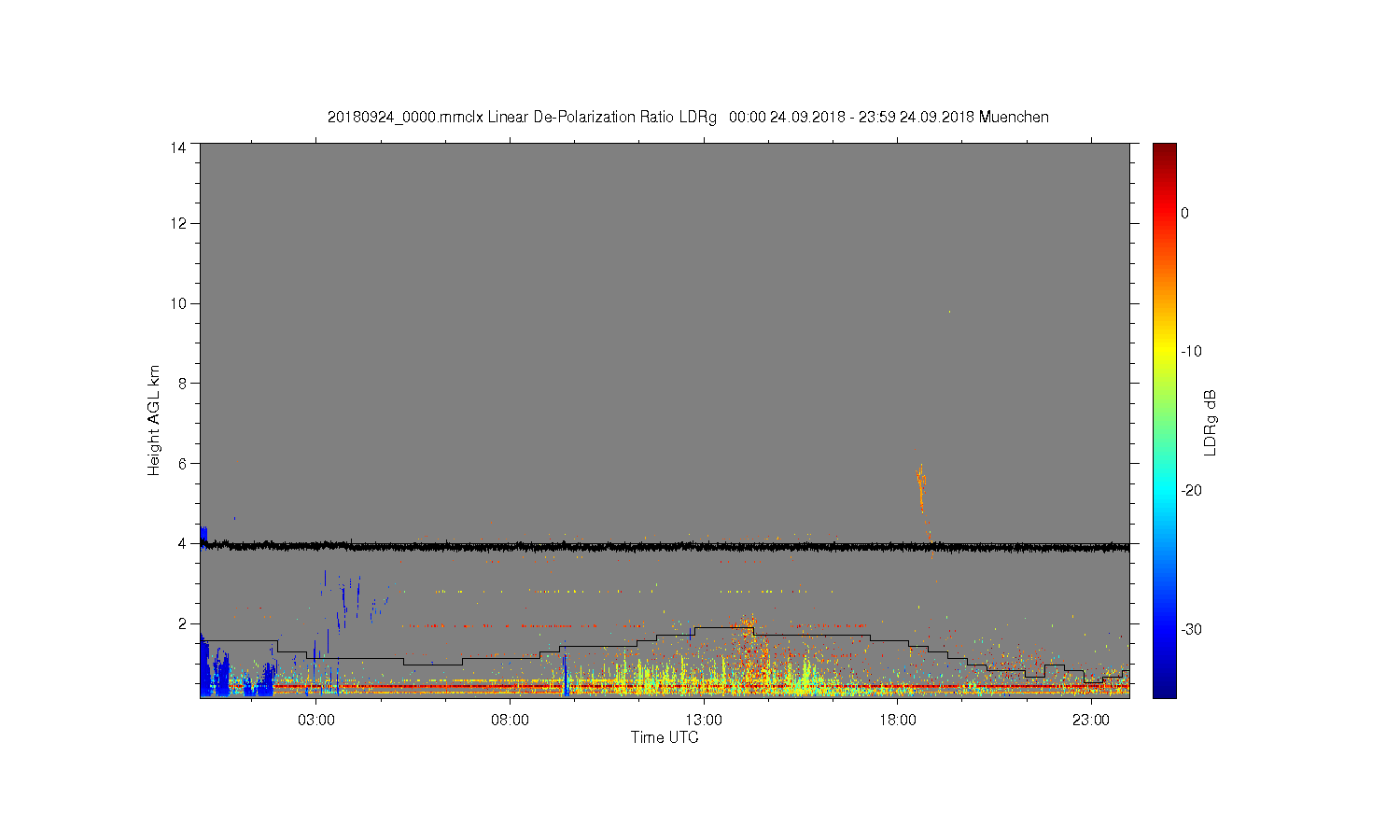
Task: Click the plot title text
Action: 688,117
